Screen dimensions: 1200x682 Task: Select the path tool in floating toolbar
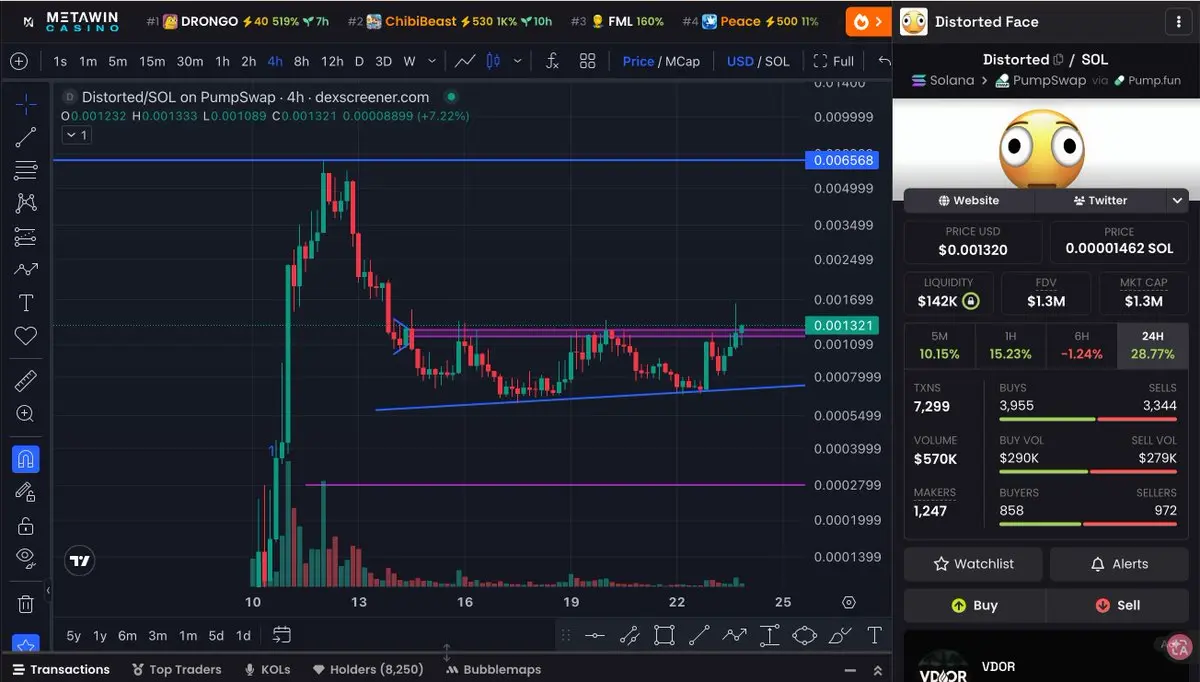coord(734,635)
